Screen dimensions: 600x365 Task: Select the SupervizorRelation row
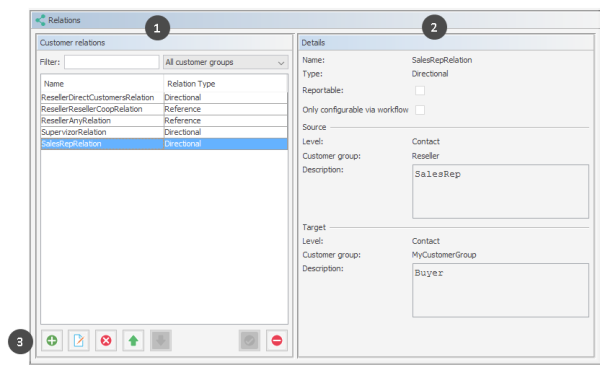coord(164,132)
